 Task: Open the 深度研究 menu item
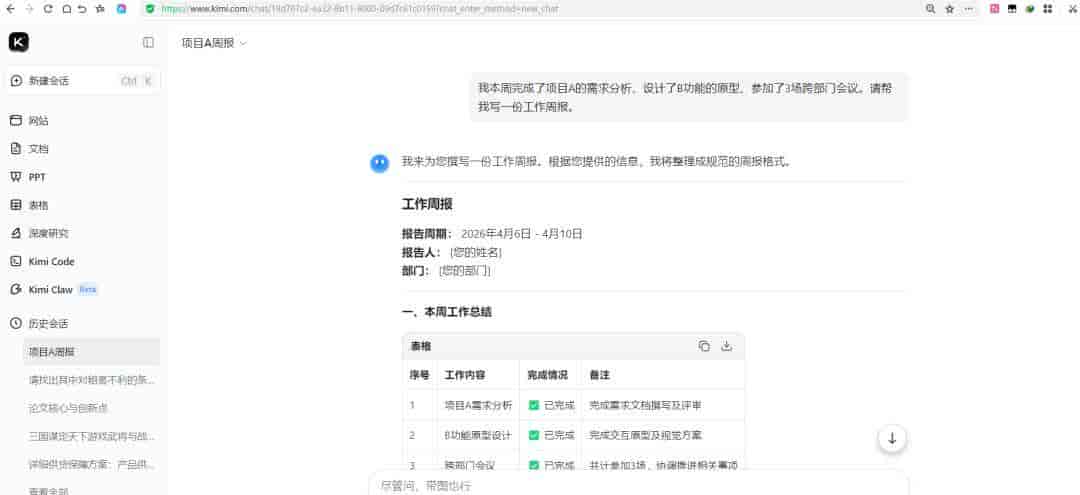[x=85, y=233]
